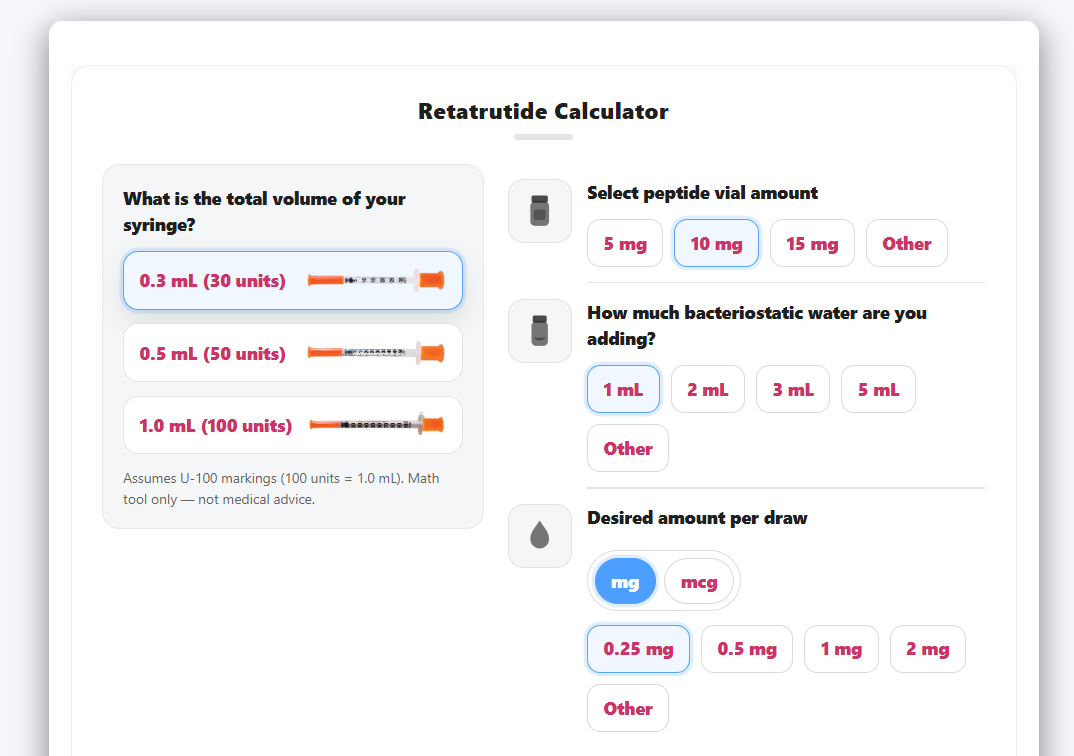Select Other for bacteriostatic water volume
1074x756 pixels.
pyautogui.click(x=627, y=448)
